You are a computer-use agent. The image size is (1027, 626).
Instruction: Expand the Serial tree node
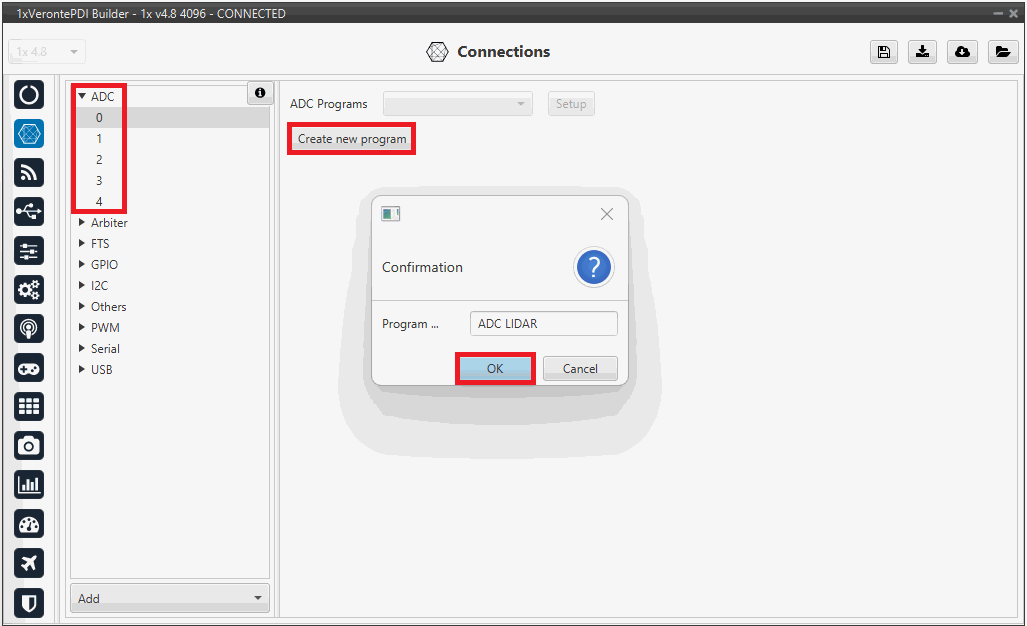point(82,349)
